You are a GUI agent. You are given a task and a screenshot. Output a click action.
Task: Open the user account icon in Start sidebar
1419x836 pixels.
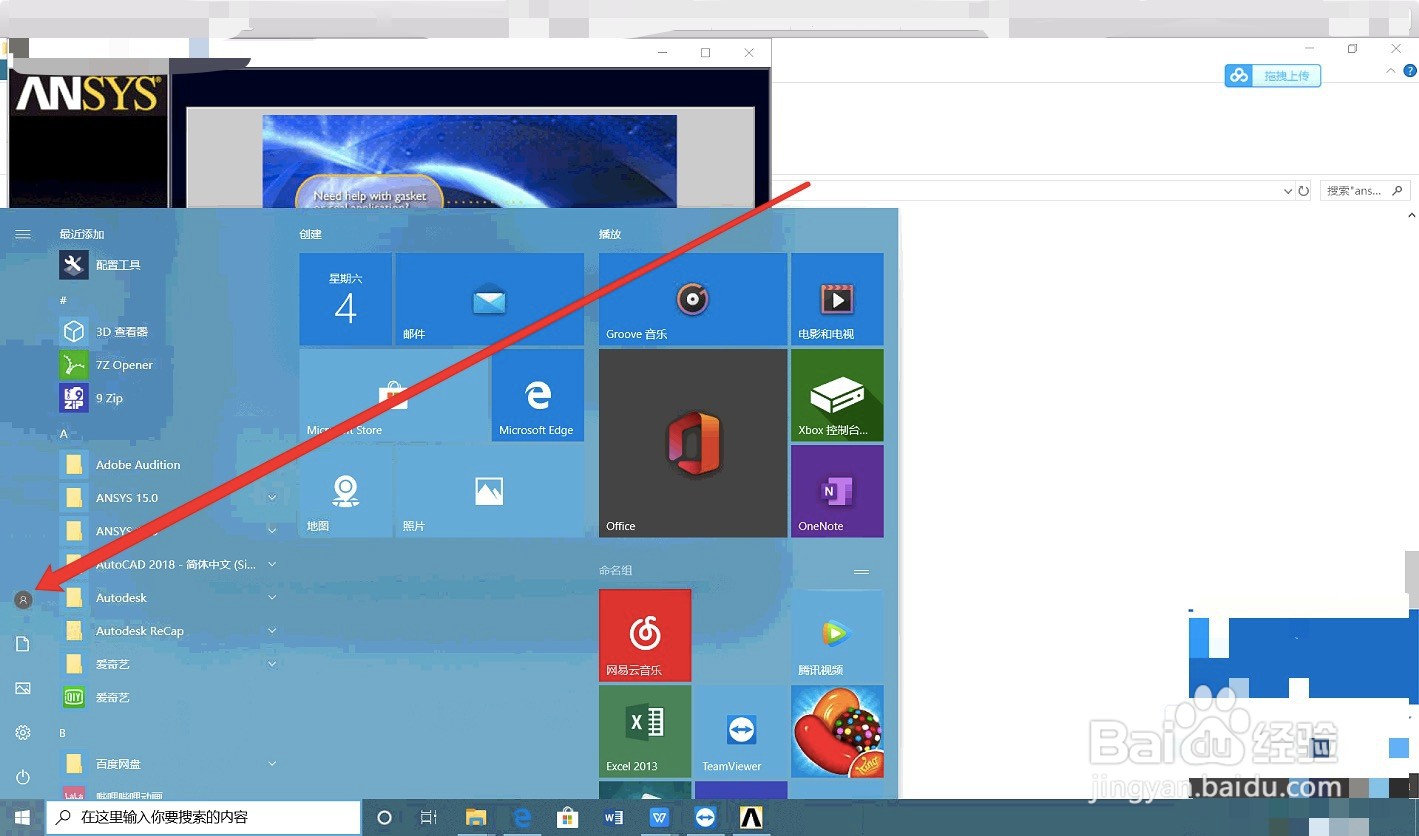pos(23,600)
